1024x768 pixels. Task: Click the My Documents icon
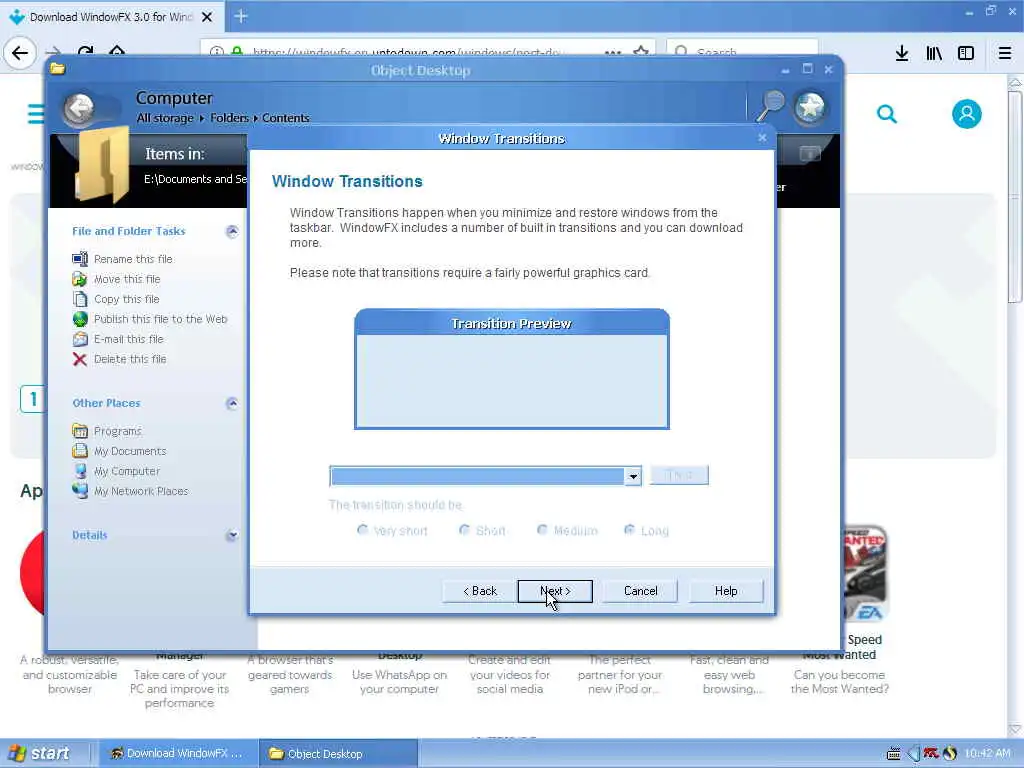tap(80, 451)
